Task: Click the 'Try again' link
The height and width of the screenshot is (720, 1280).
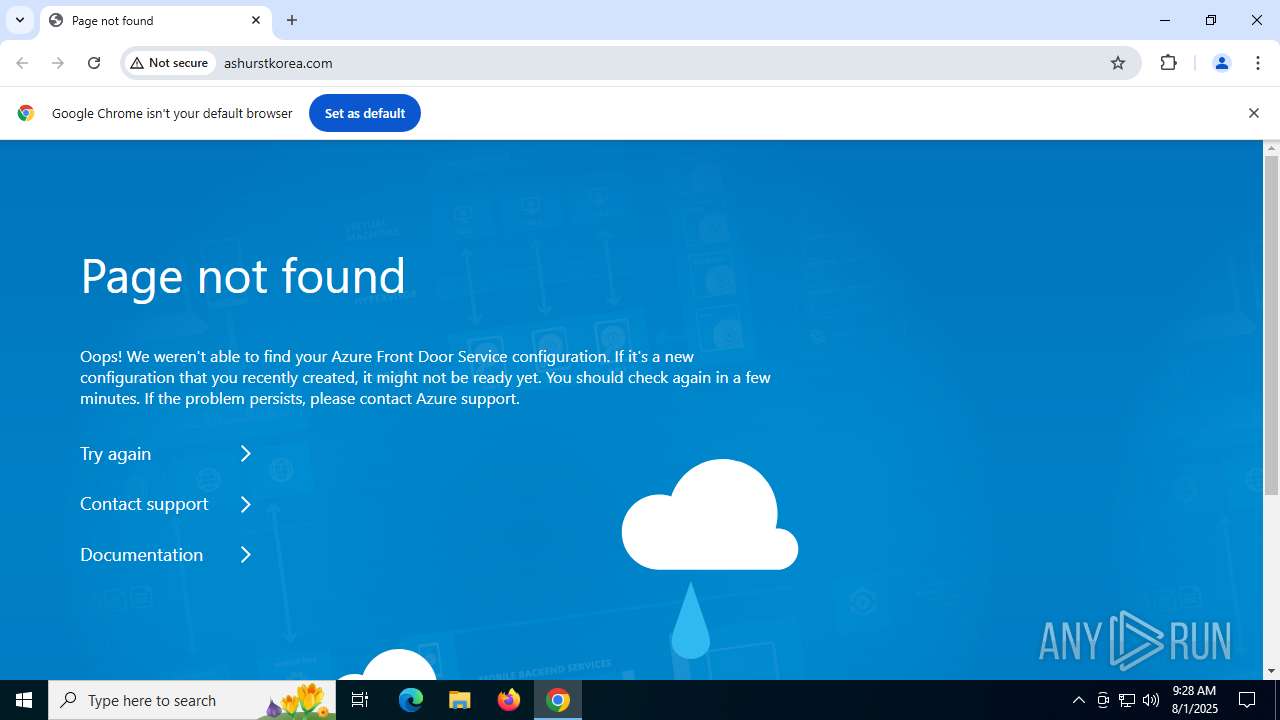Action: tap(116, 454)
